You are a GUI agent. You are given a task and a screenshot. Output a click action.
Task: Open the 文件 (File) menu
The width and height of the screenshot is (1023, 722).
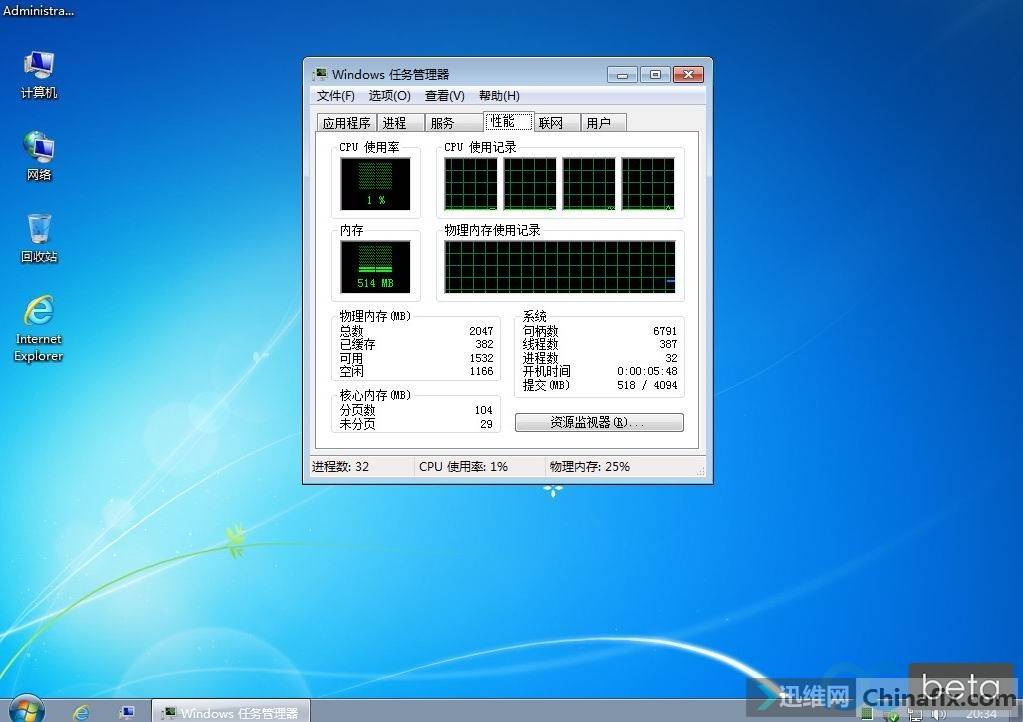tap(334, 96)
